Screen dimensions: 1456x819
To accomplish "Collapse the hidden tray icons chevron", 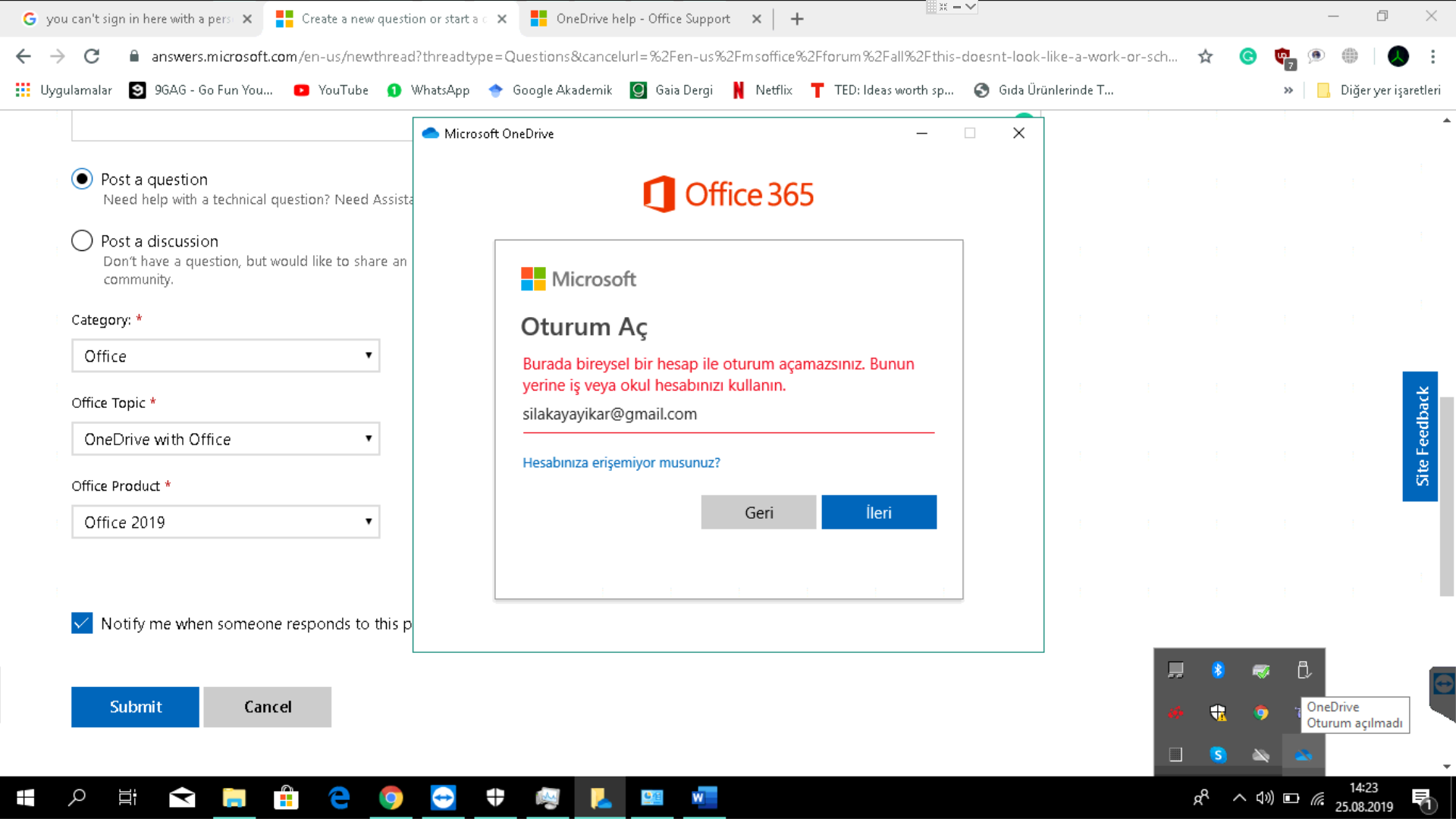I will point(1238,798).
